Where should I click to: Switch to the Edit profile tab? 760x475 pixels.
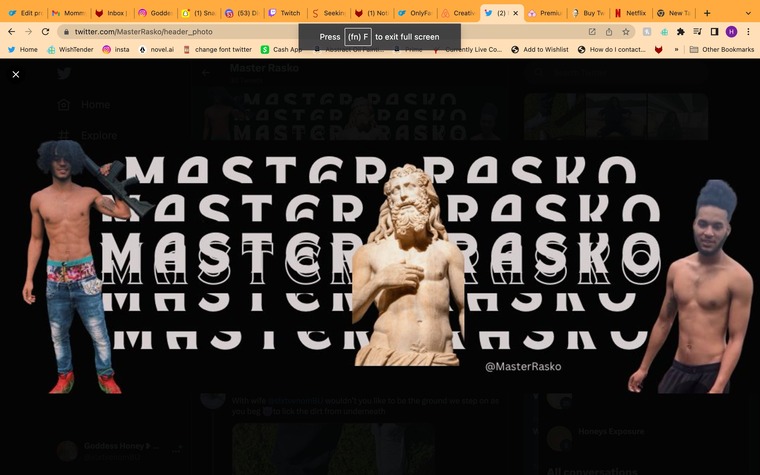26,13
